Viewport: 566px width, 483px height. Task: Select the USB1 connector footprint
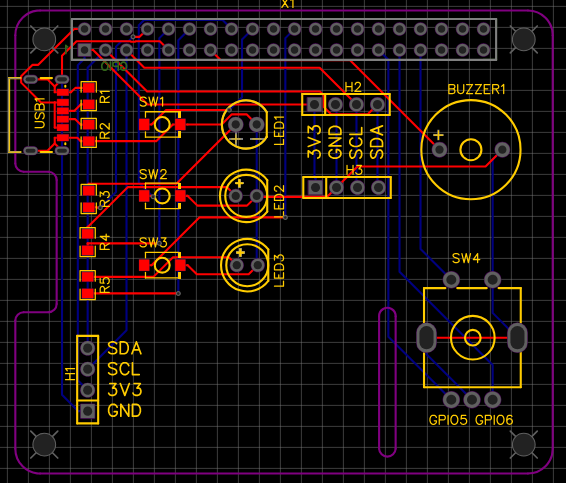pos(39,115)
